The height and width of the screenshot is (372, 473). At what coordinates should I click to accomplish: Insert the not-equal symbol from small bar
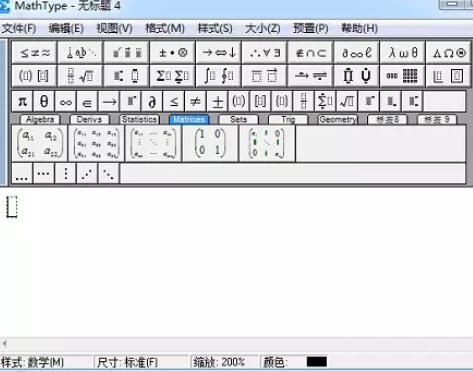pos(196,101)
